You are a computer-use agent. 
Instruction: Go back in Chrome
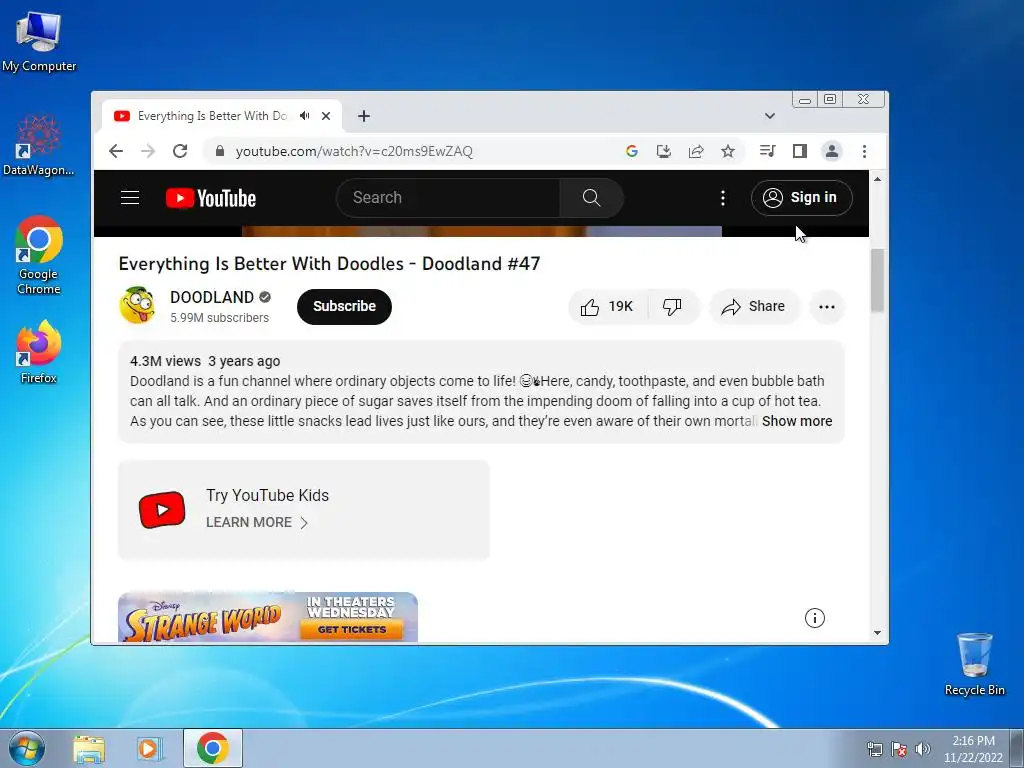[116, 152]
